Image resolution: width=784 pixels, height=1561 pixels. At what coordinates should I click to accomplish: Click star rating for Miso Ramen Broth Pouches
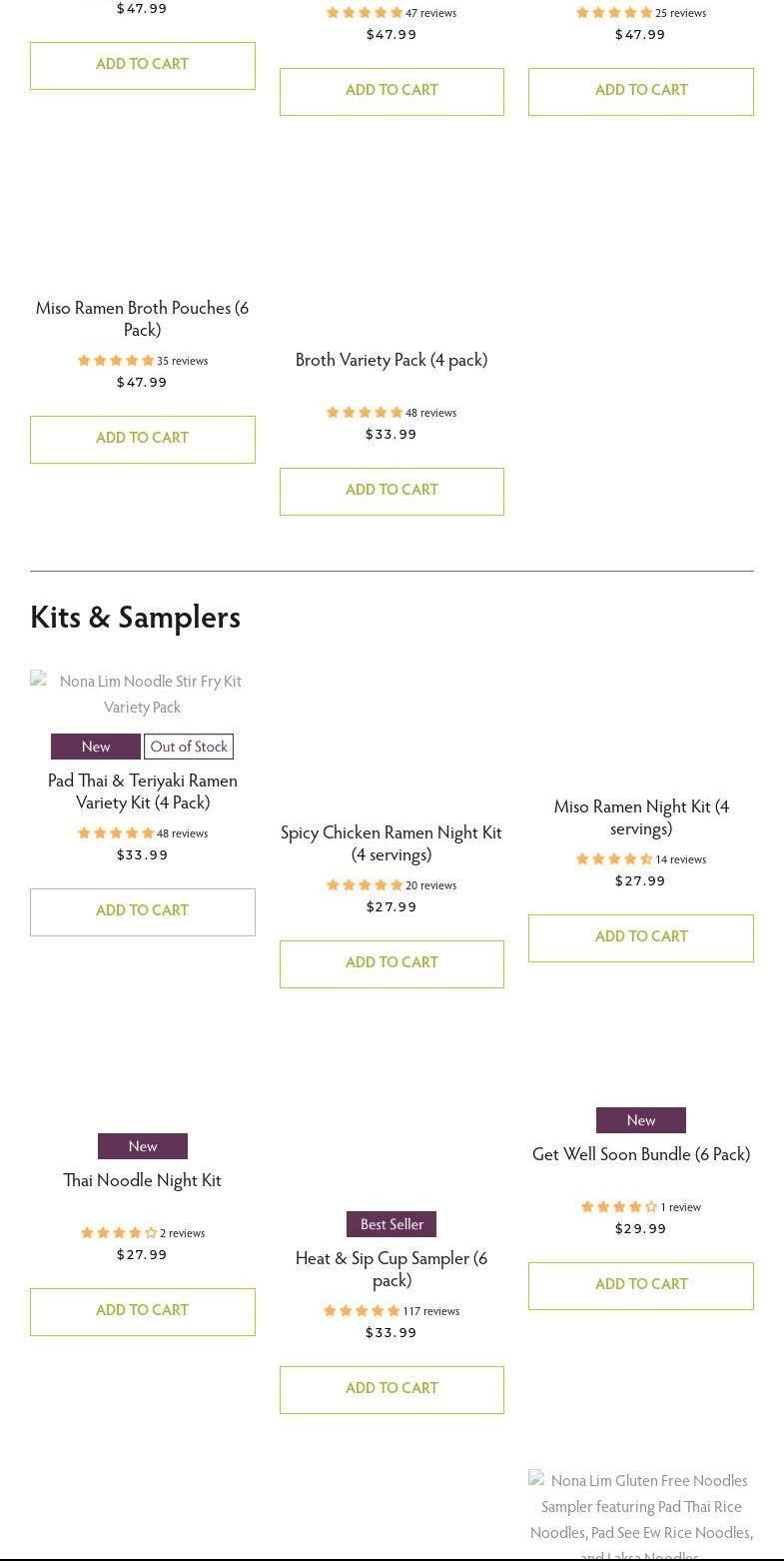[116, 361]
